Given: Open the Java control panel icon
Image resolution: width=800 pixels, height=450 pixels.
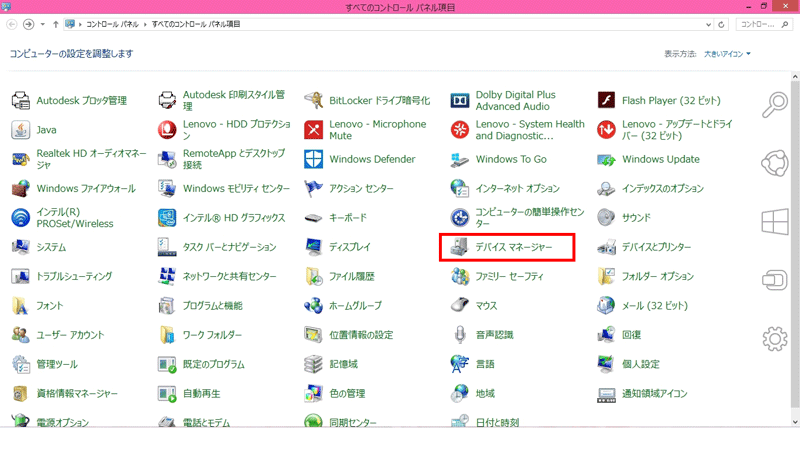Looking at the screenshot, I should (20, 130).
